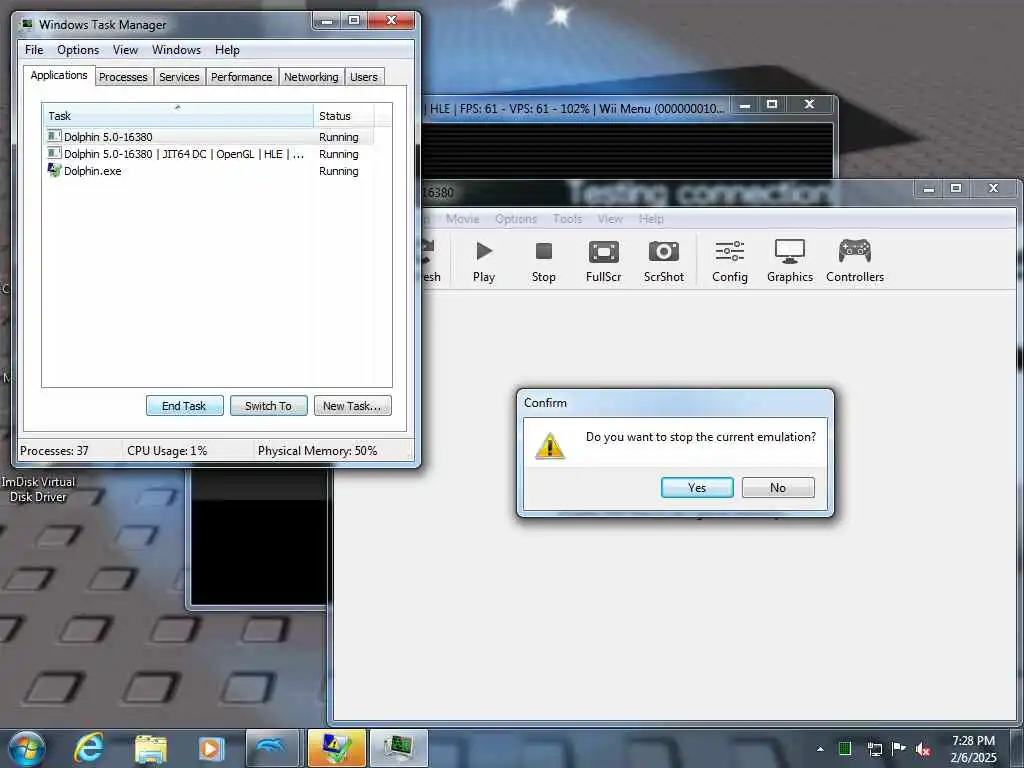This screenshot has height=768, width=1024.
Task: Sort list by Status column header
Action: coord(344,115)
